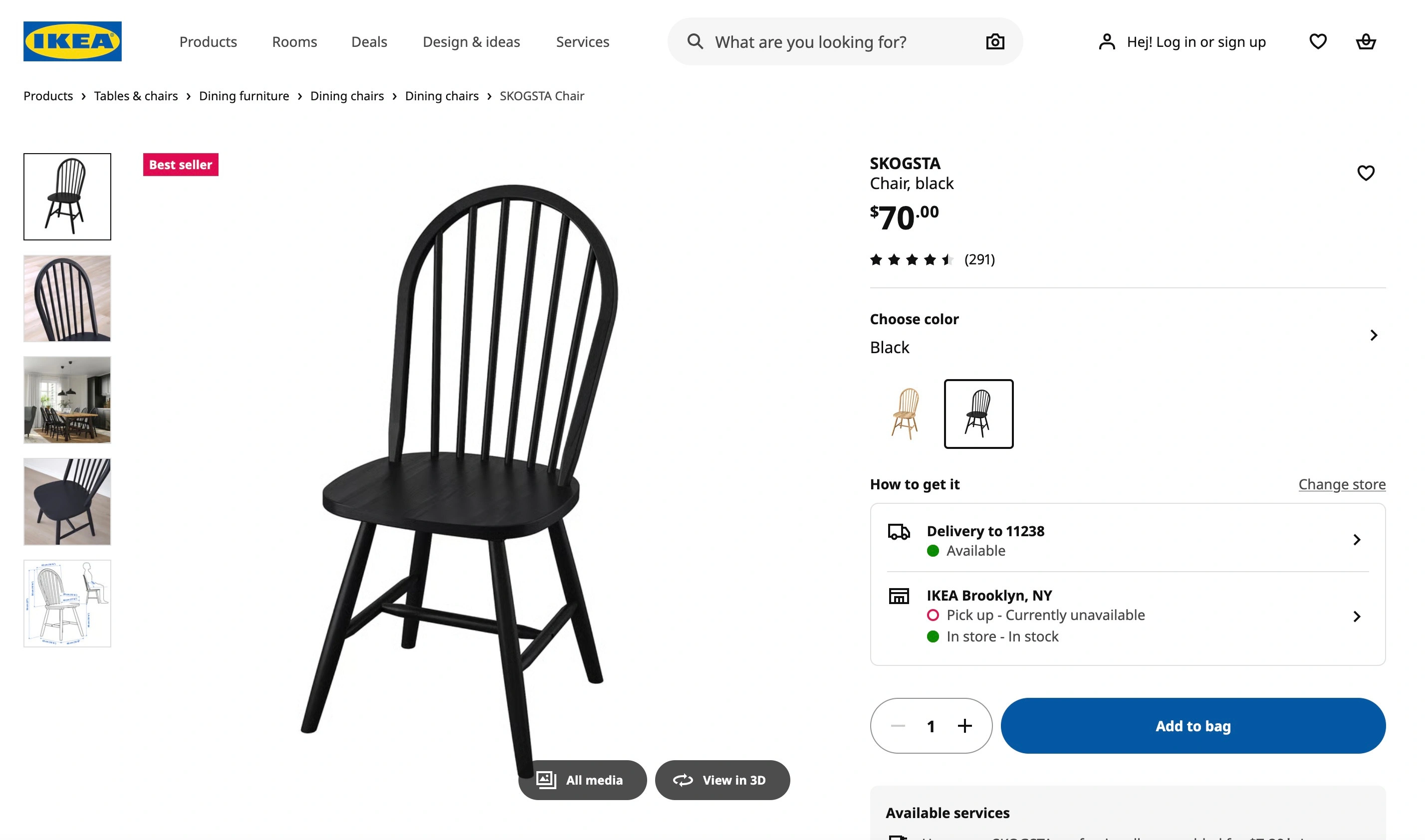
Task: Open the Products menu
Action: [208, 42]
